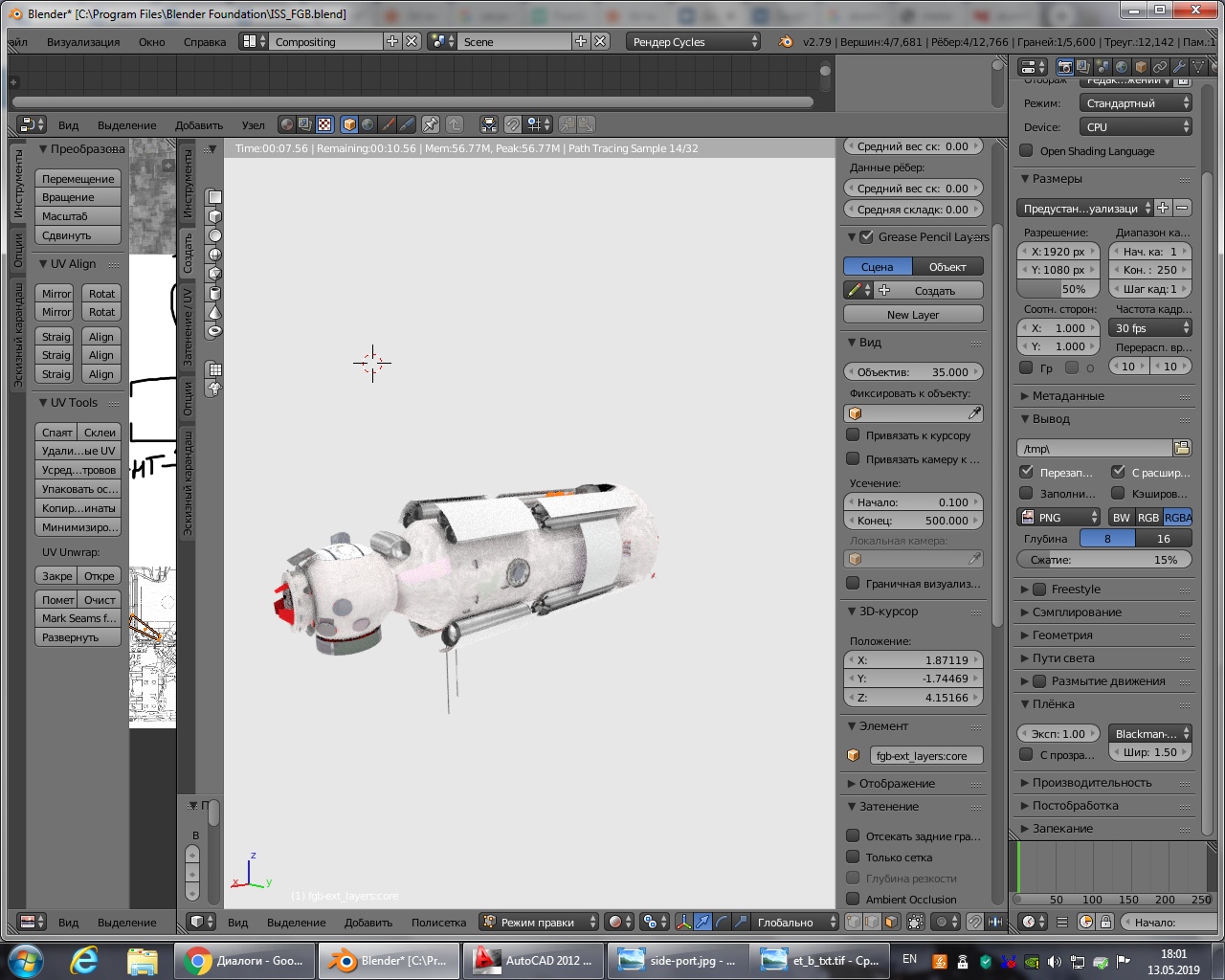The width and height of the screenshot is (1225, 980).
Task: Open the orientation dropdown (Глобально)
Action: pos(793,922)
